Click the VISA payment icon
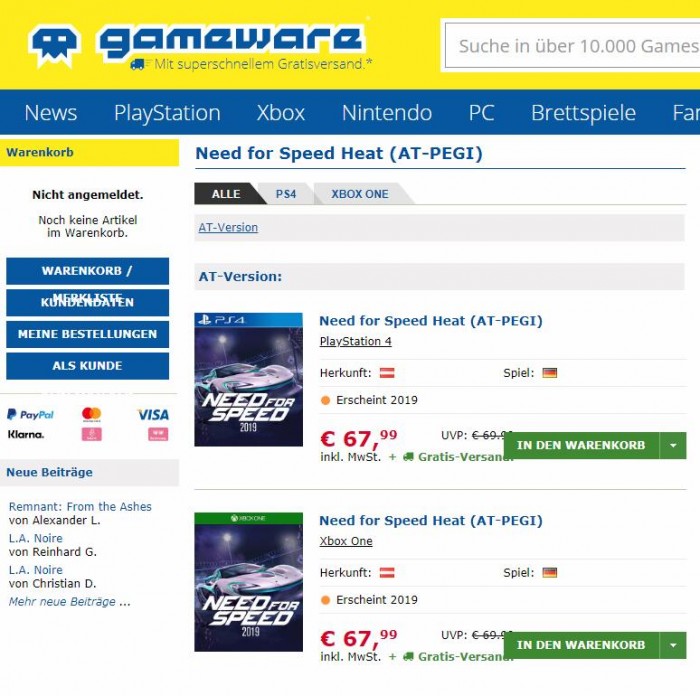This screenshot has height=696, width=700. click(x=153, y=415)
